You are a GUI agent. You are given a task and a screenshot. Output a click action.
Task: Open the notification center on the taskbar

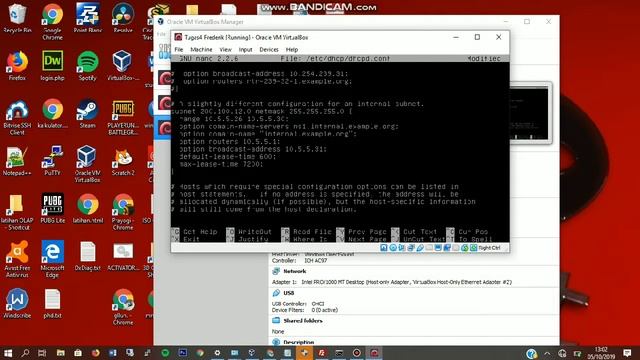pos(627,353)
